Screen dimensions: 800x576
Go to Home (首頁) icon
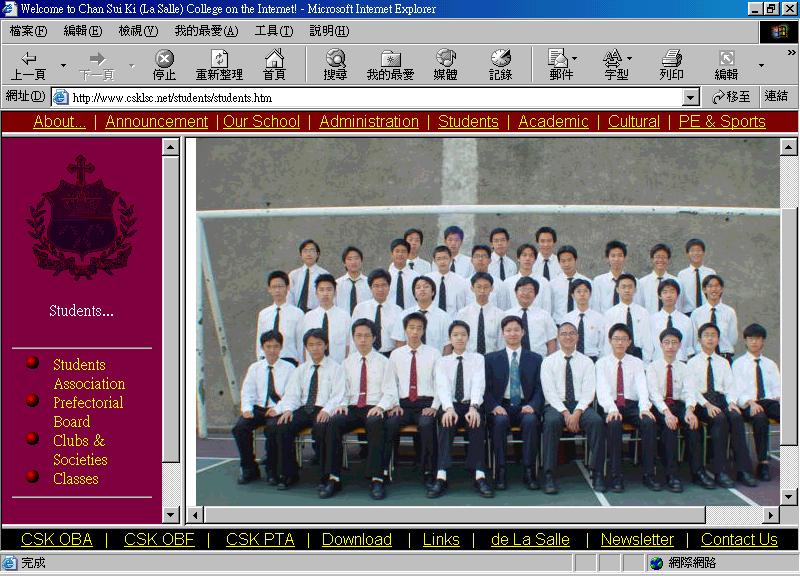click(274, 65)
